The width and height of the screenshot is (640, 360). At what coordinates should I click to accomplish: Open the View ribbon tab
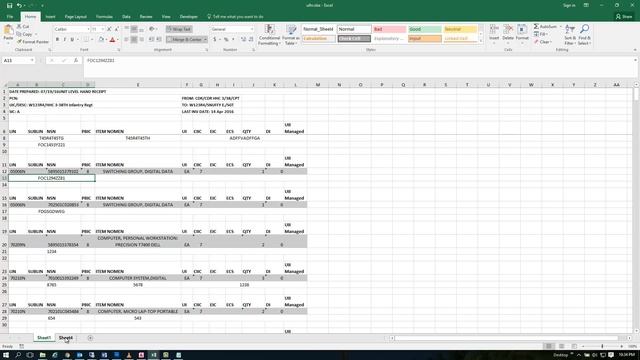click(x=166, y=17)
